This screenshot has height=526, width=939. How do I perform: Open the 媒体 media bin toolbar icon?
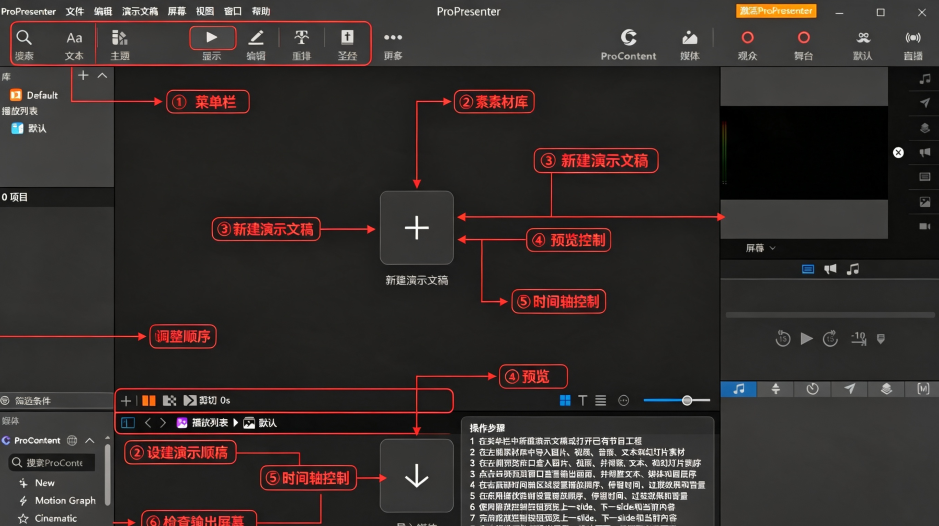pos(690,44)
